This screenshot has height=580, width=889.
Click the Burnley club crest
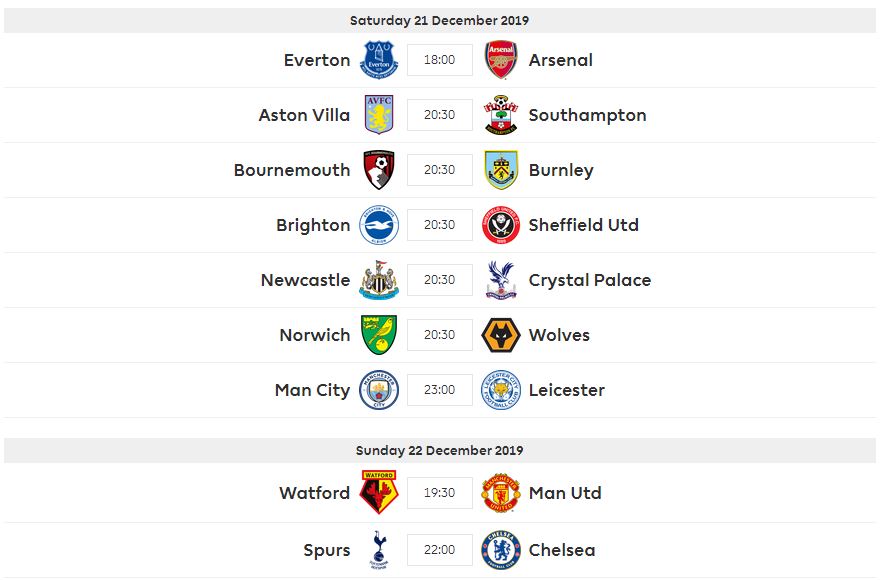[501, 170]
